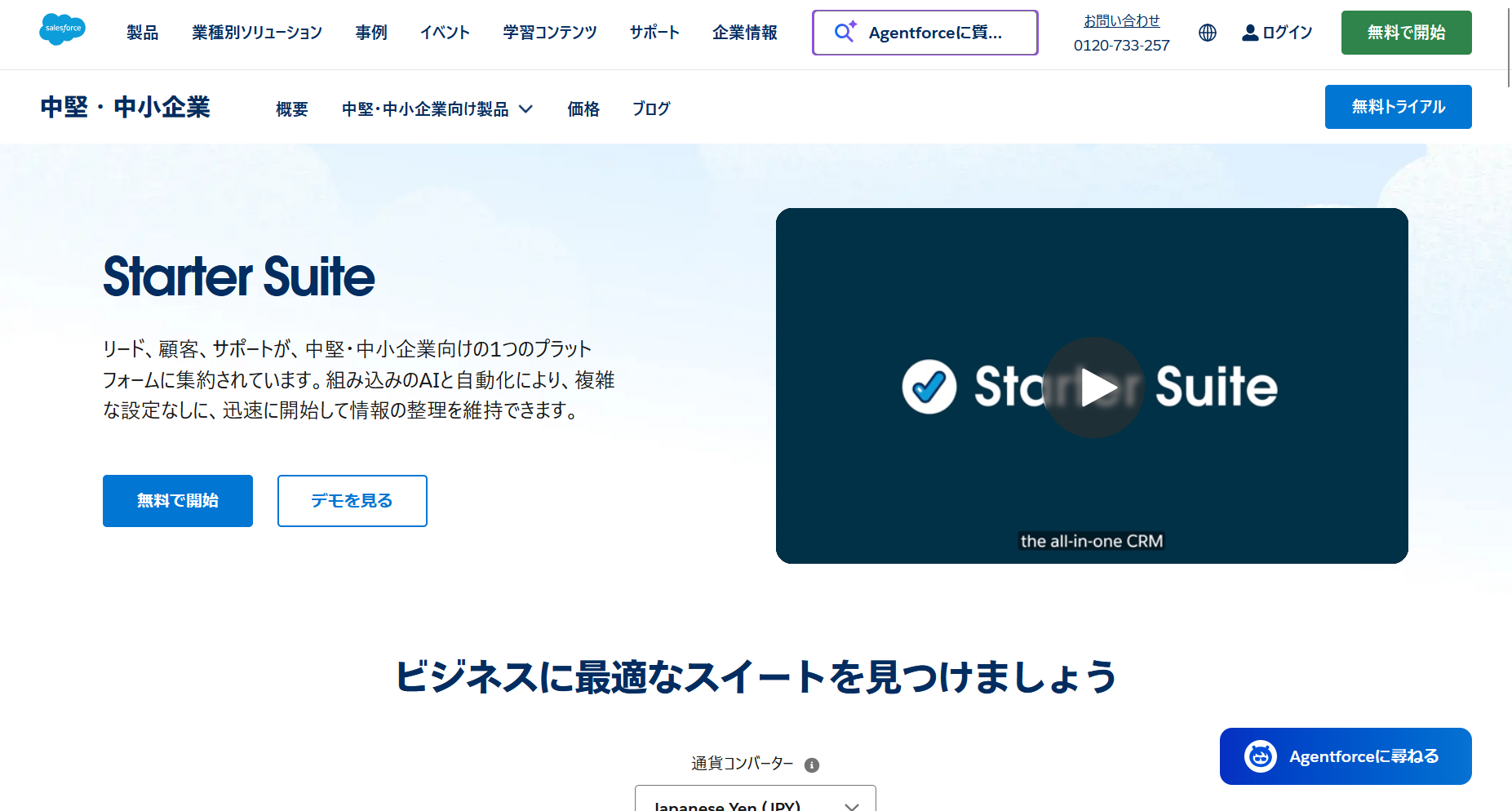Image resolution: width=1512 pixels, height=811 pixels.
Task: Click the 通貨コンバーター info icon
Action: point(811,764)
